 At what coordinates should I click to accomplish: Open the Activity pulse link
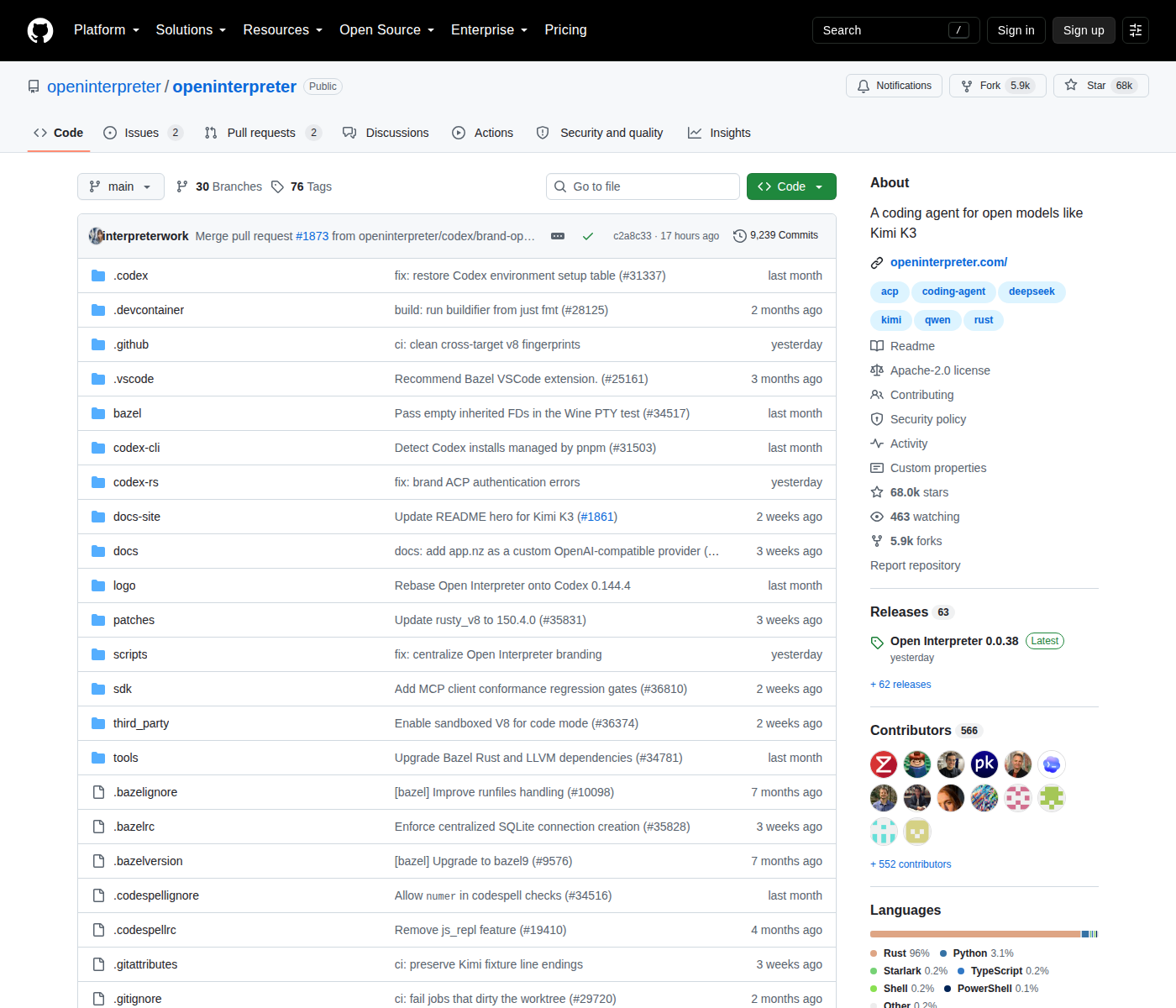click(x=900, y=444)
